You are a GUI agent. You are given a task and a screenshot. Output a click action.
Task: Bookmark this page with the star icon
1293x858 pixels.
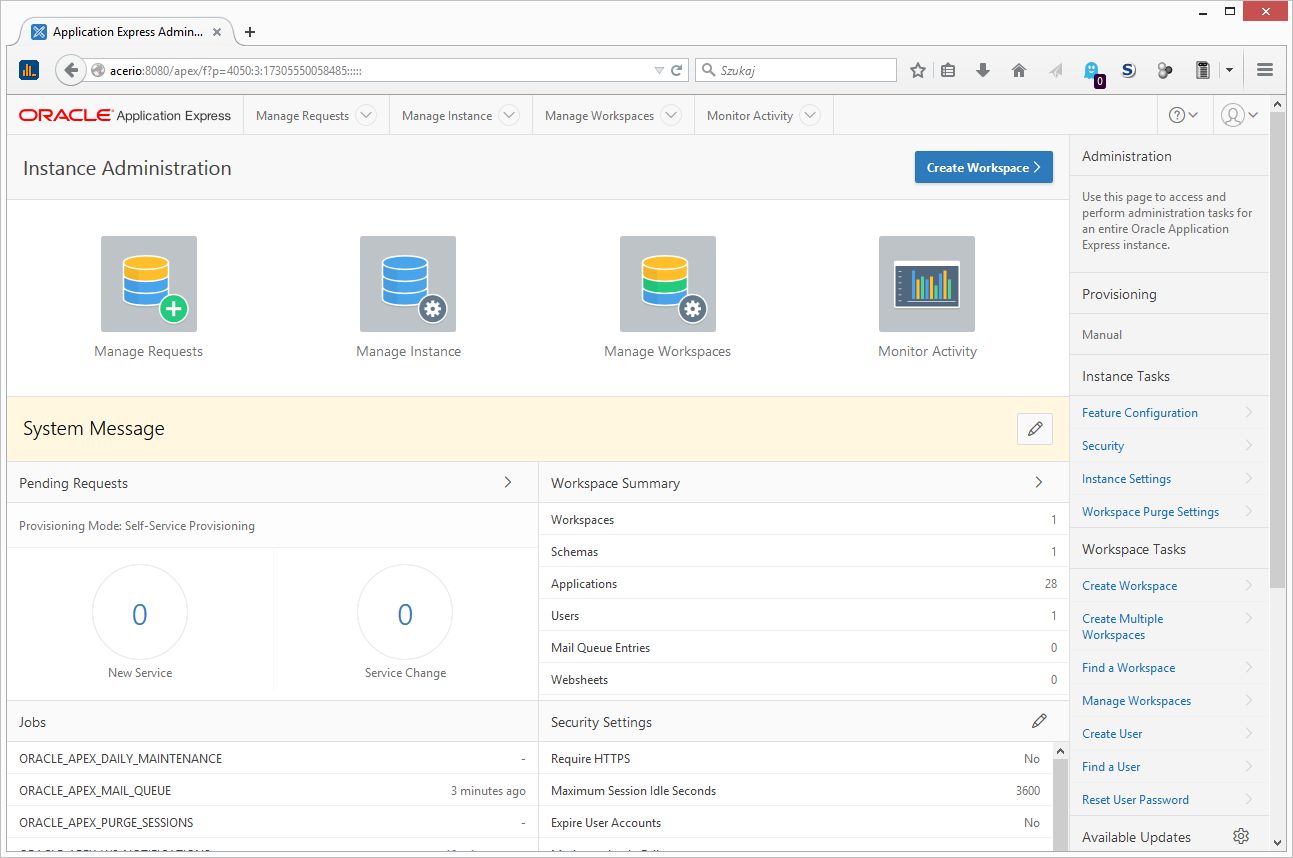tap(918, 70)
